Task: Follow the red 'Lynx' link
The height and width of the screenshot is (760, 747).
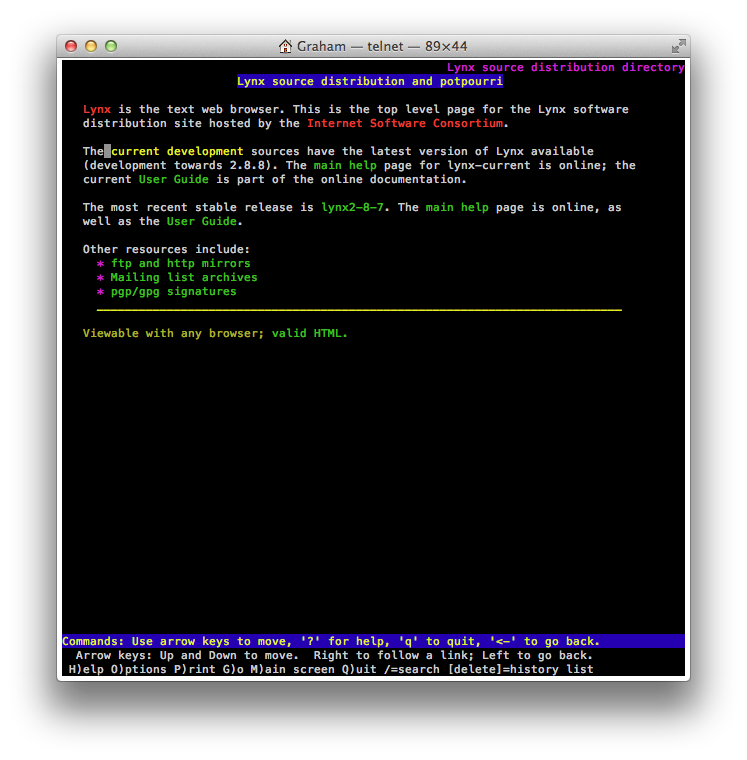Action: [97, 110]
